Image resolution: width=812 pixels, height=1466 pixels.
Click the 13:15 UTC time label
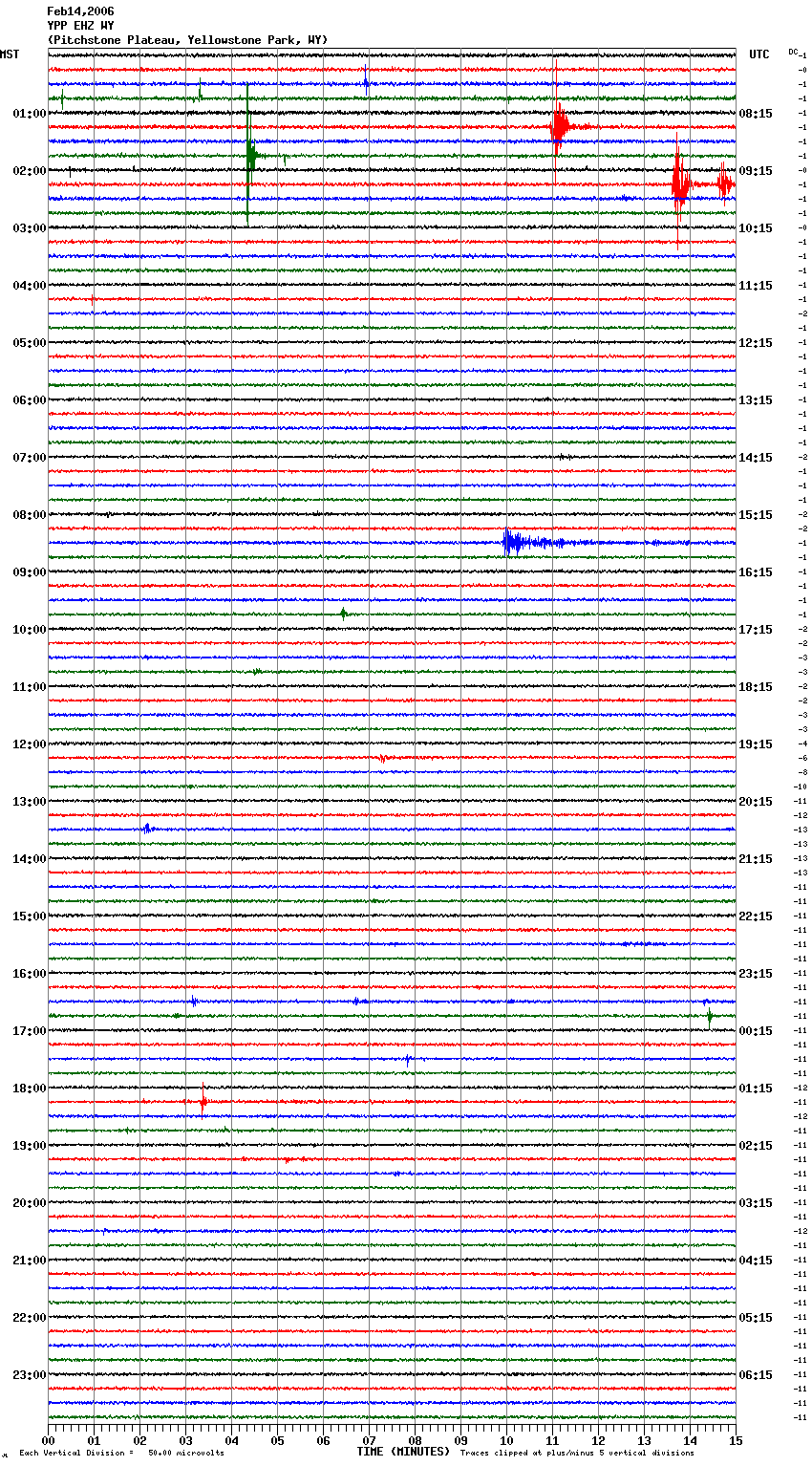coord(756,400)
